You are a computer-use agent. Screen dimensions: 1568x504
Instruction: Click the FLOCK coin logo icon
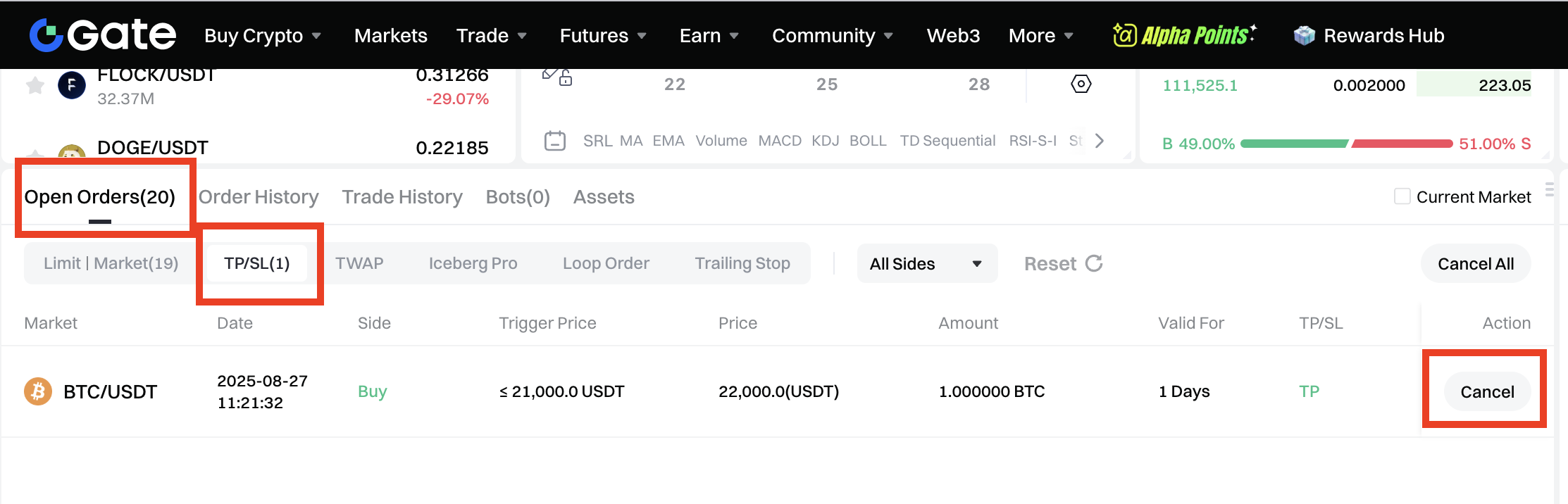71,86
